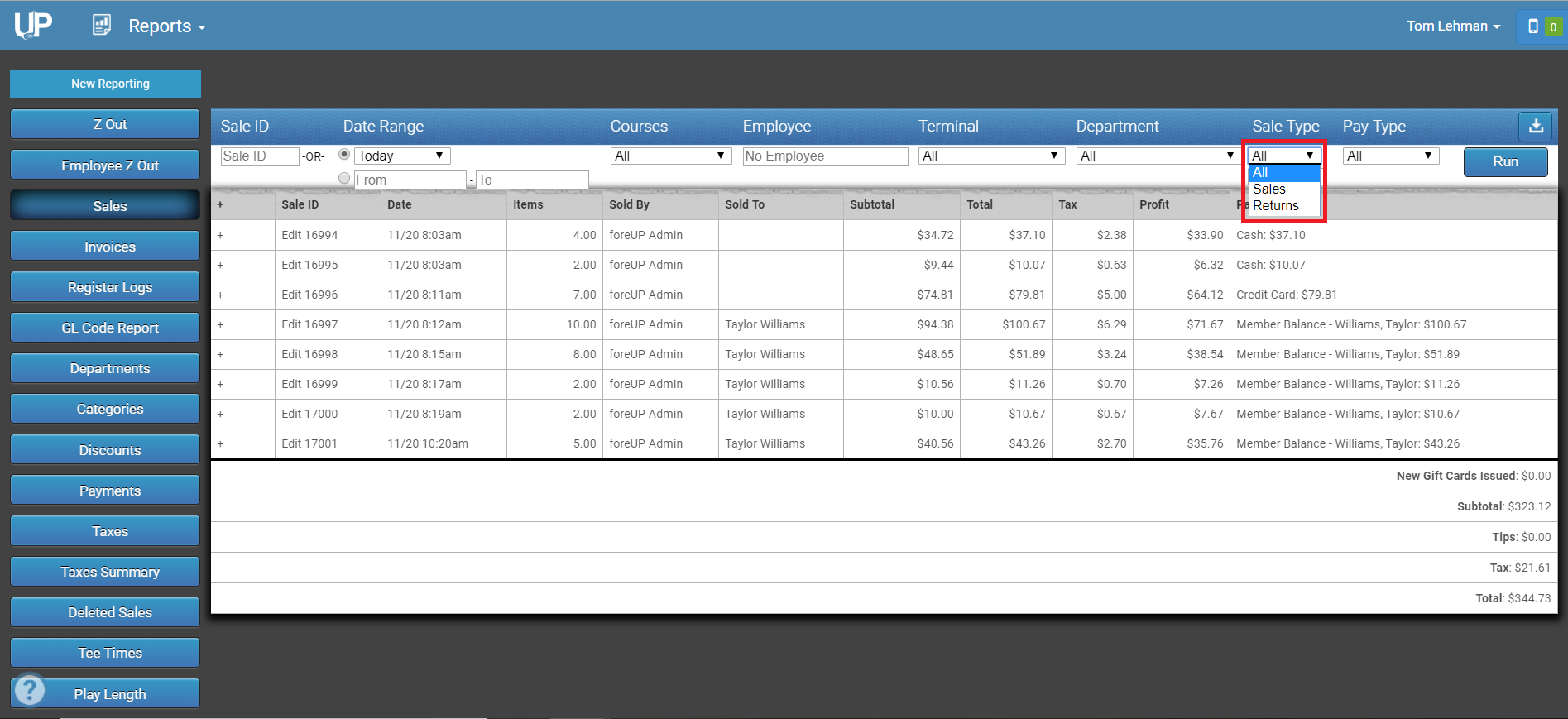1568x719 pixels.
Task: Select the From-To custom date radio button
Action: pyautogui.click(x=344, y=178)
